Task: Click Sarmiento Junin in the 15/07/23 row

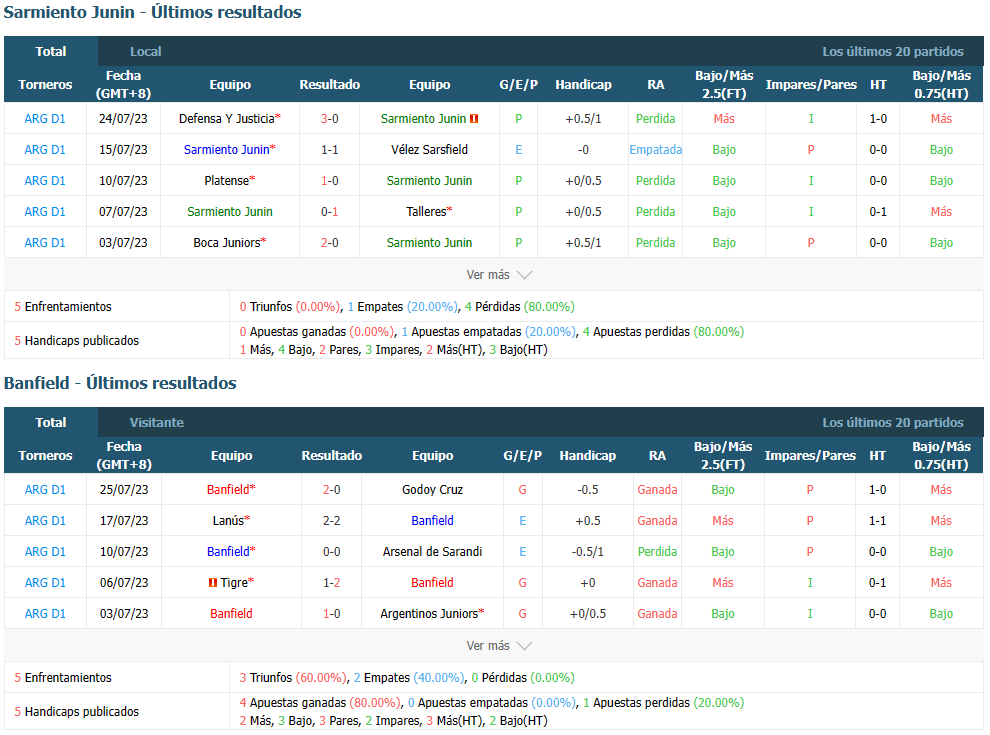Action: 227,150
